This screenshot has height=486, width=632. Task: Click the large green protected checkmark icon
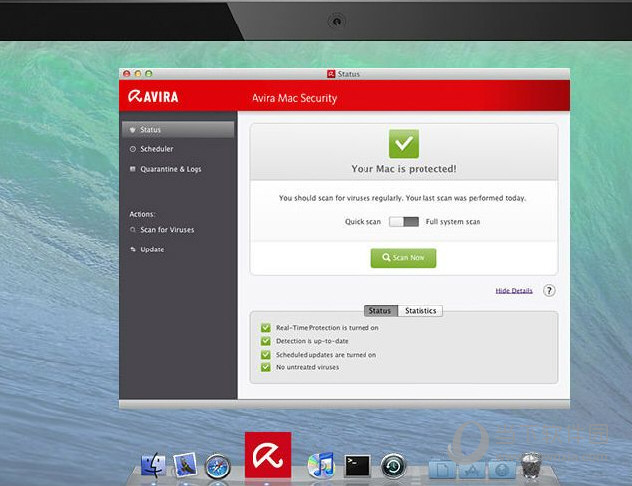[x=403, y=143]
